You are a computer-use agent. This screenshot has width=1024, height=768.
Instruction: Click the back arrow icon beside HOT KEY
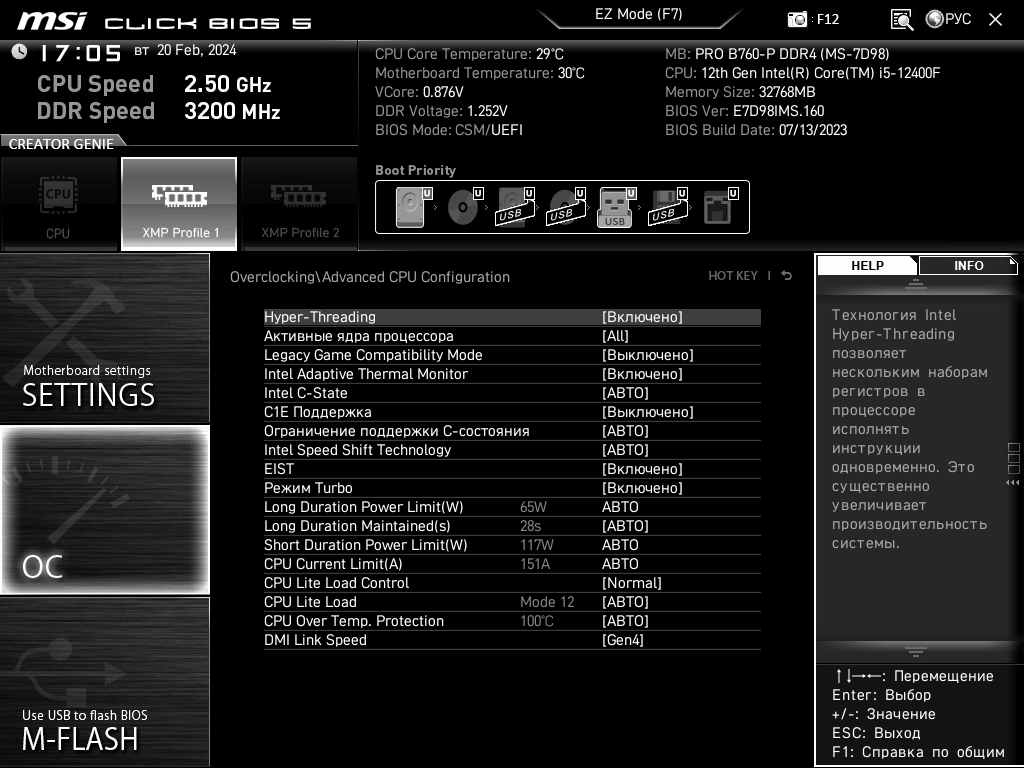point(787,276)
